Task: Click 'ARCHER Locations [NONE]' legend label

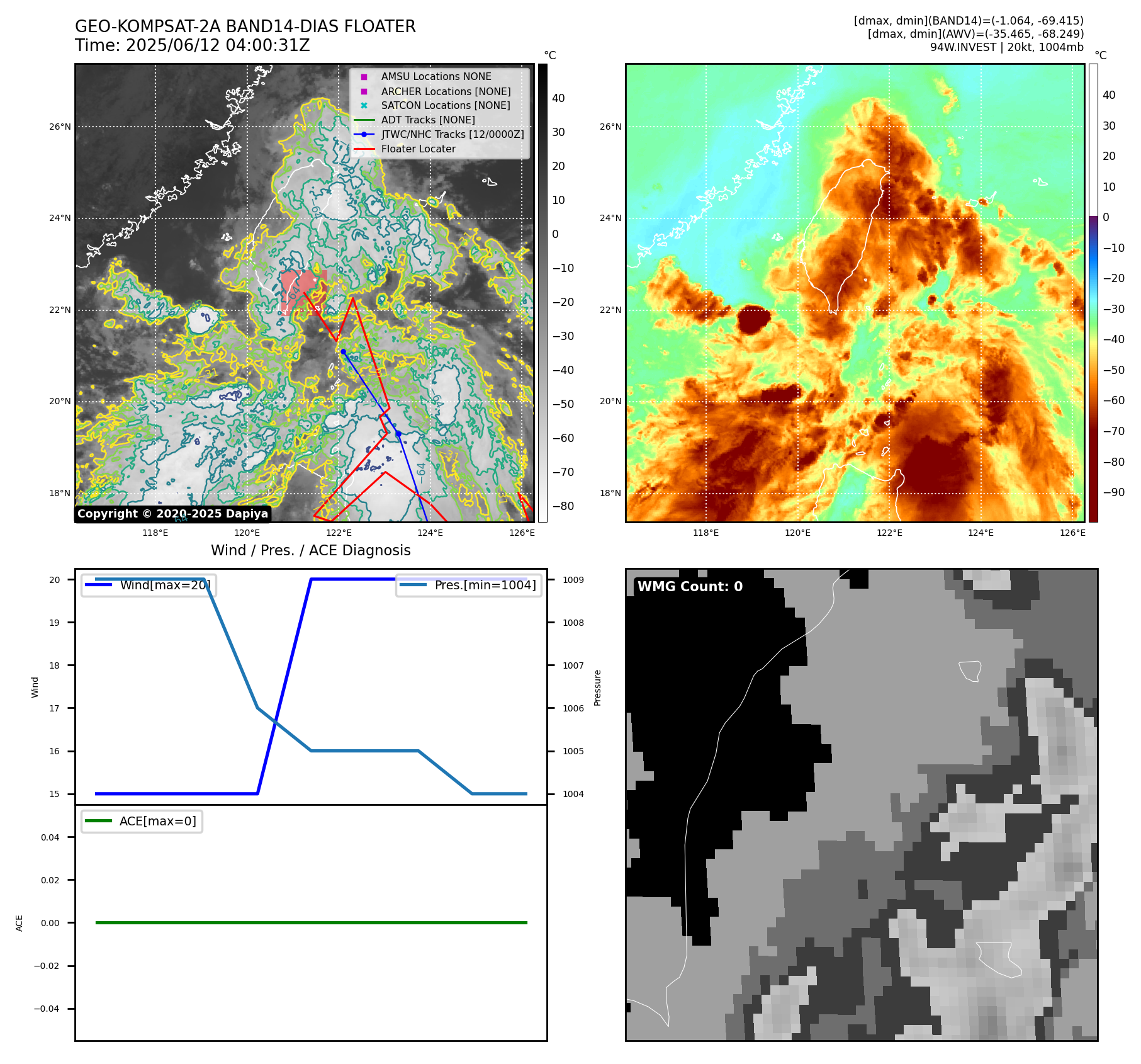Action: pos(446,91)
